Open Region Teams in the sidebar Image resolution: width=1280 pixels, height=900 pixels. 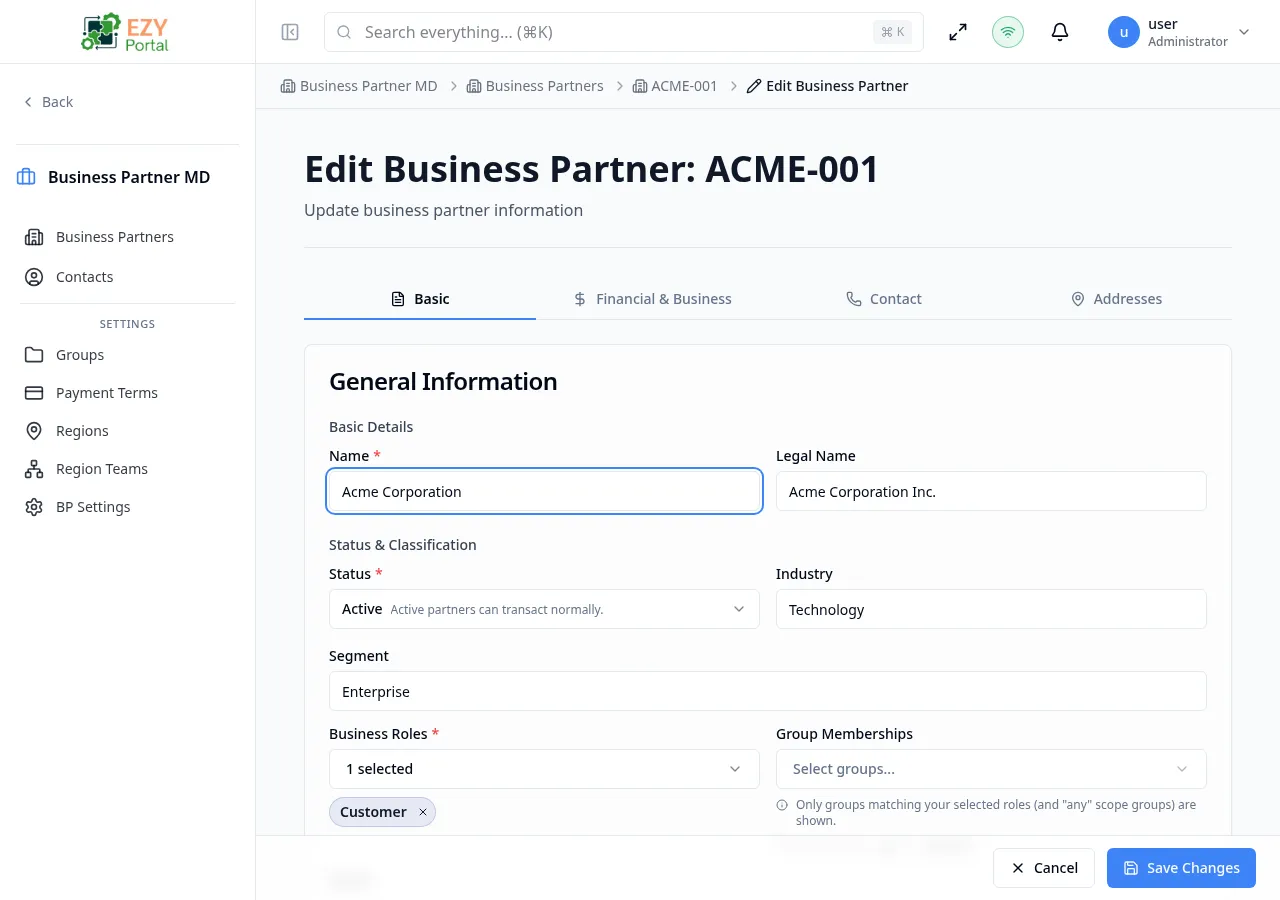101,468
